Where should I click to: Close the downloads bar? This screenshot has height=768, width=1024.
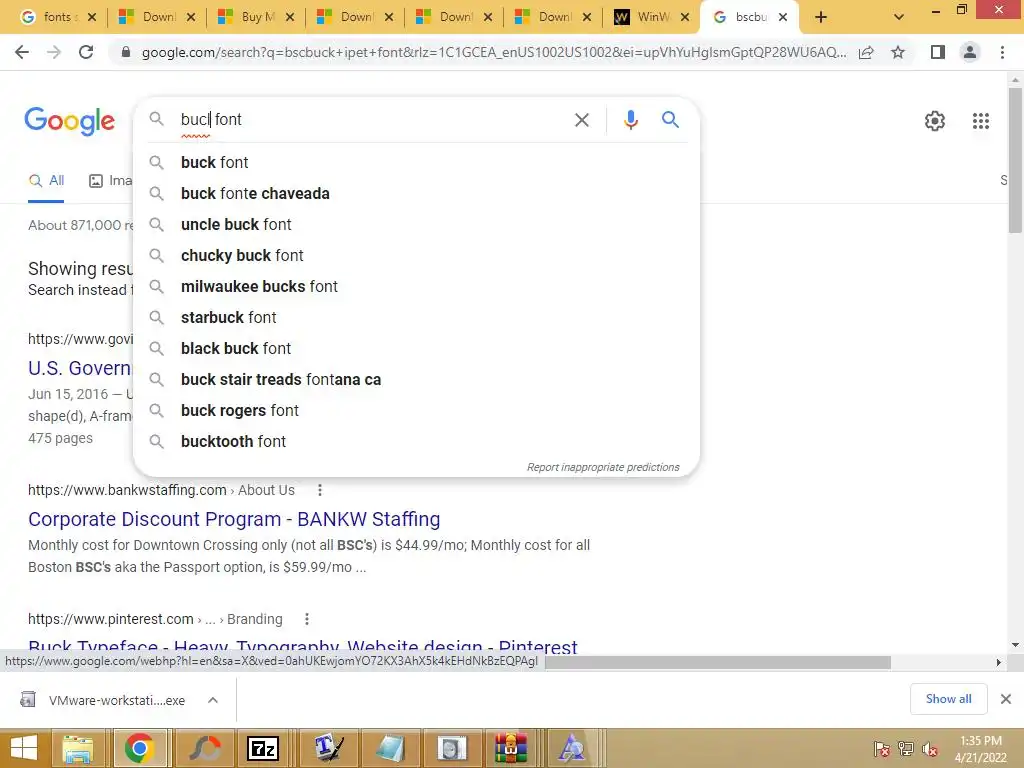pyautogui.click(x=1006, y=699)
